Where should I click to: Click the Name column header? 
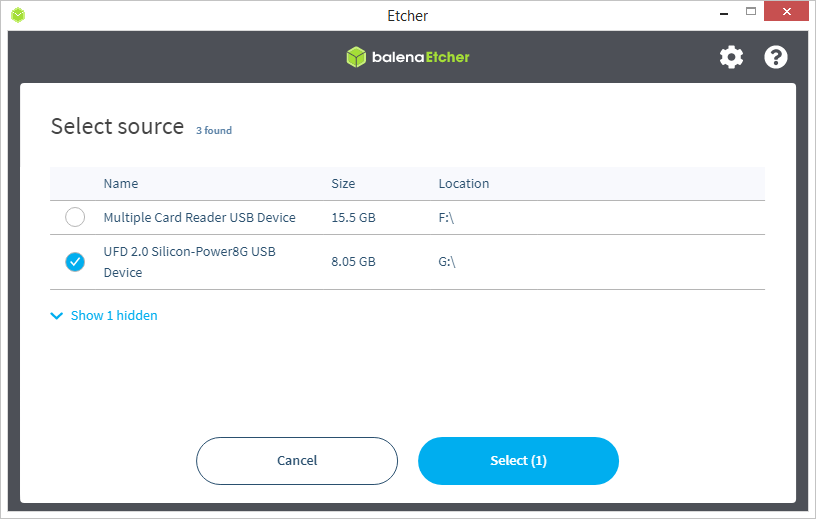(x=121, y=184)
